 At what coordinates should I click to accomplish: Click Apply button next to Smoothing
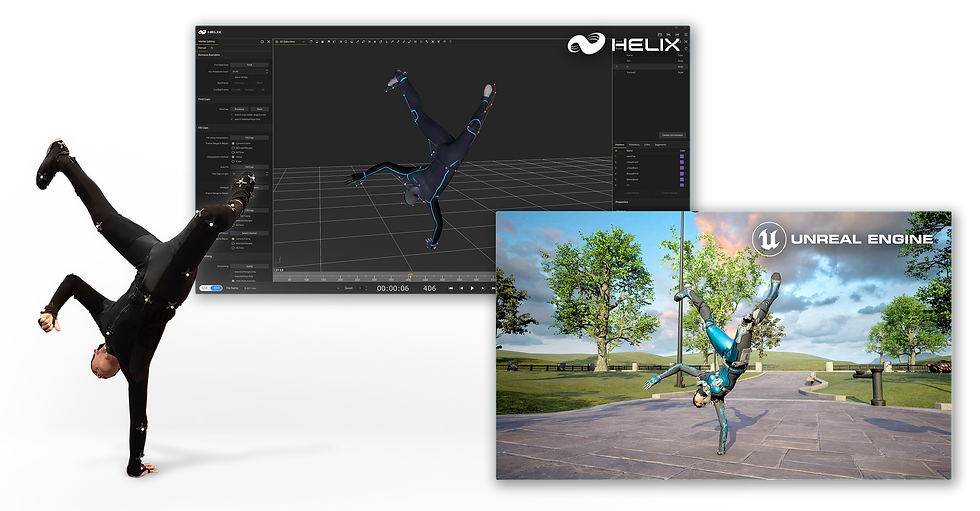249,266
